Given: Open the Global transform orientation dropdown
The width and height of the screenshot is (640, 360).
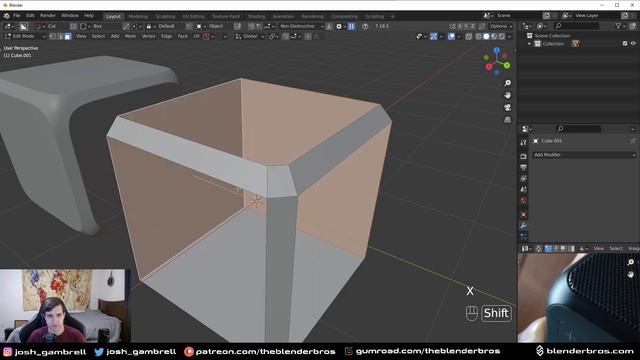Looking at the screenshot, I should point(250,36).
